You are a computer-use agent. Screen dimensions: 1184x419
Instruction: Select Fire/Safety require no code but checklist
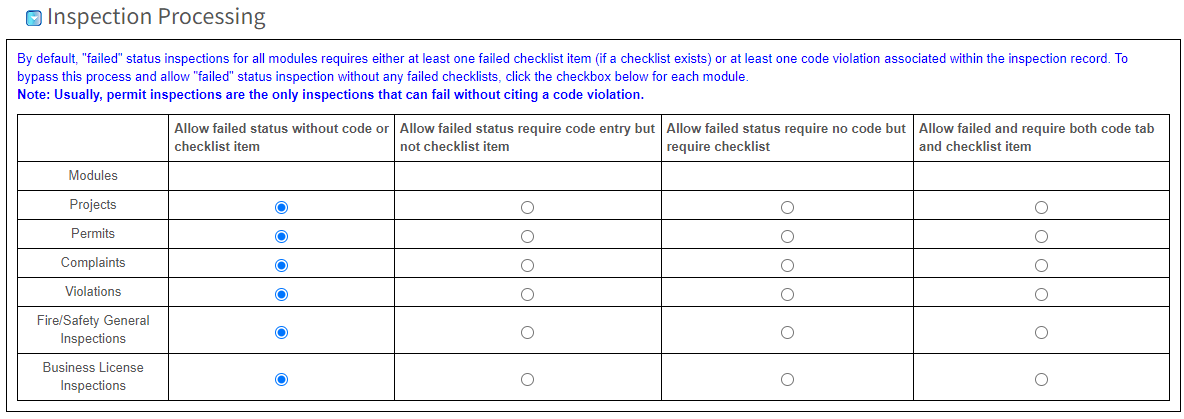(787, 332)
